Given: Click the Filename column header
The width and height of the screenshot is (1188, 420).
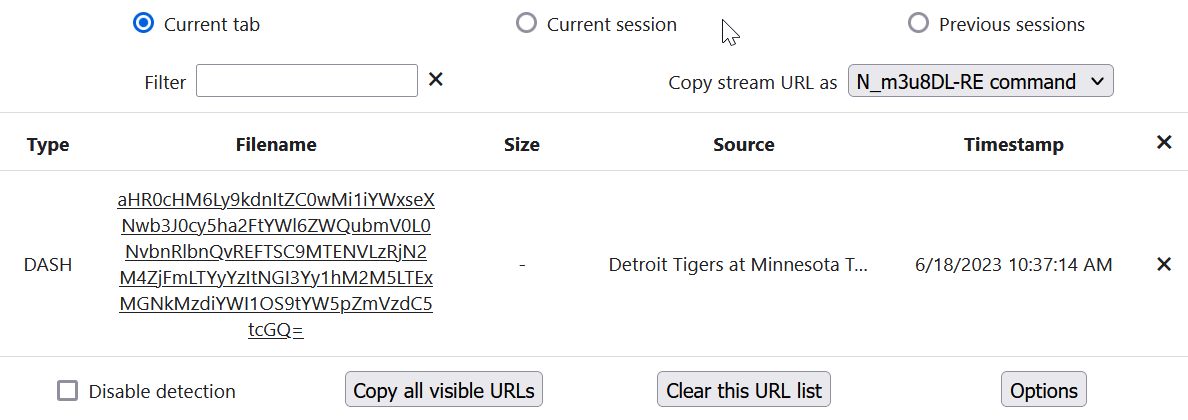Looking at the screenshot, I should (x=276, y=145).
